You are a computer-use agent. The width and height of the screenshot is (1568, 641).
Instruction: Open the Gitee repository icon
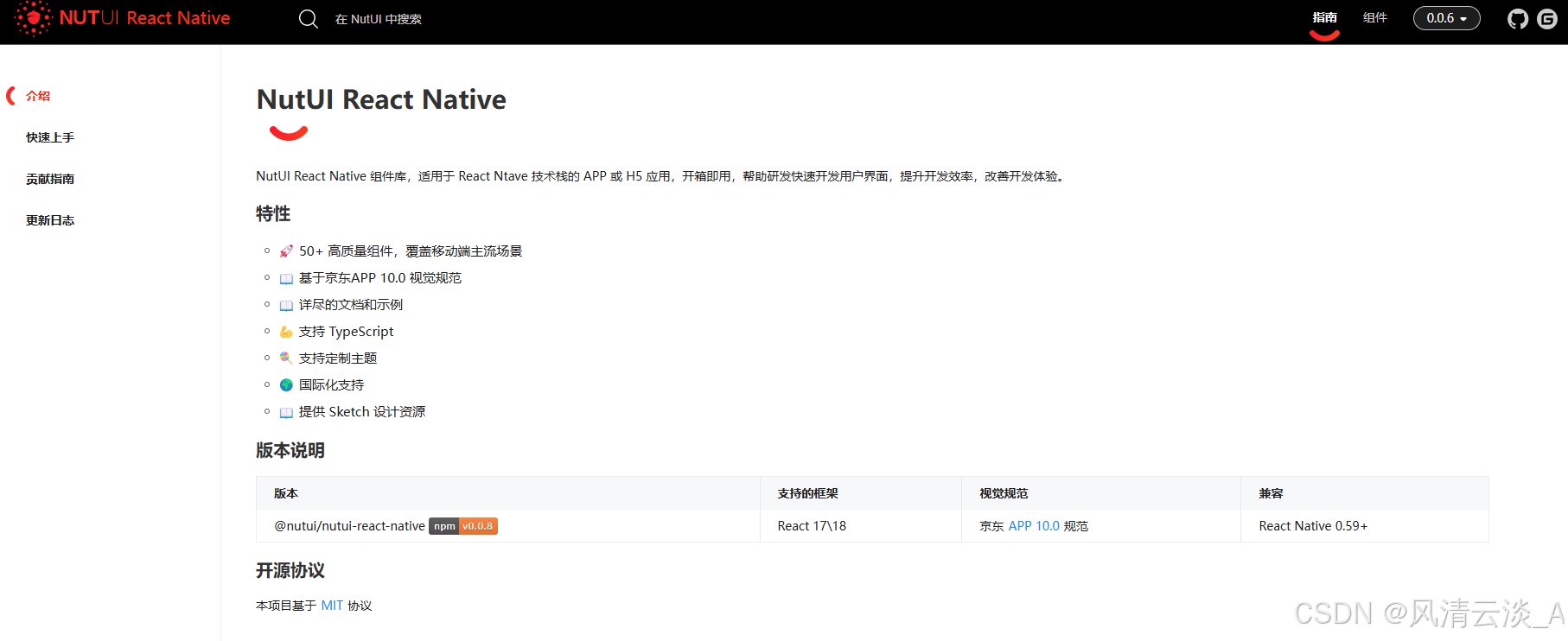click(1547, 19)
